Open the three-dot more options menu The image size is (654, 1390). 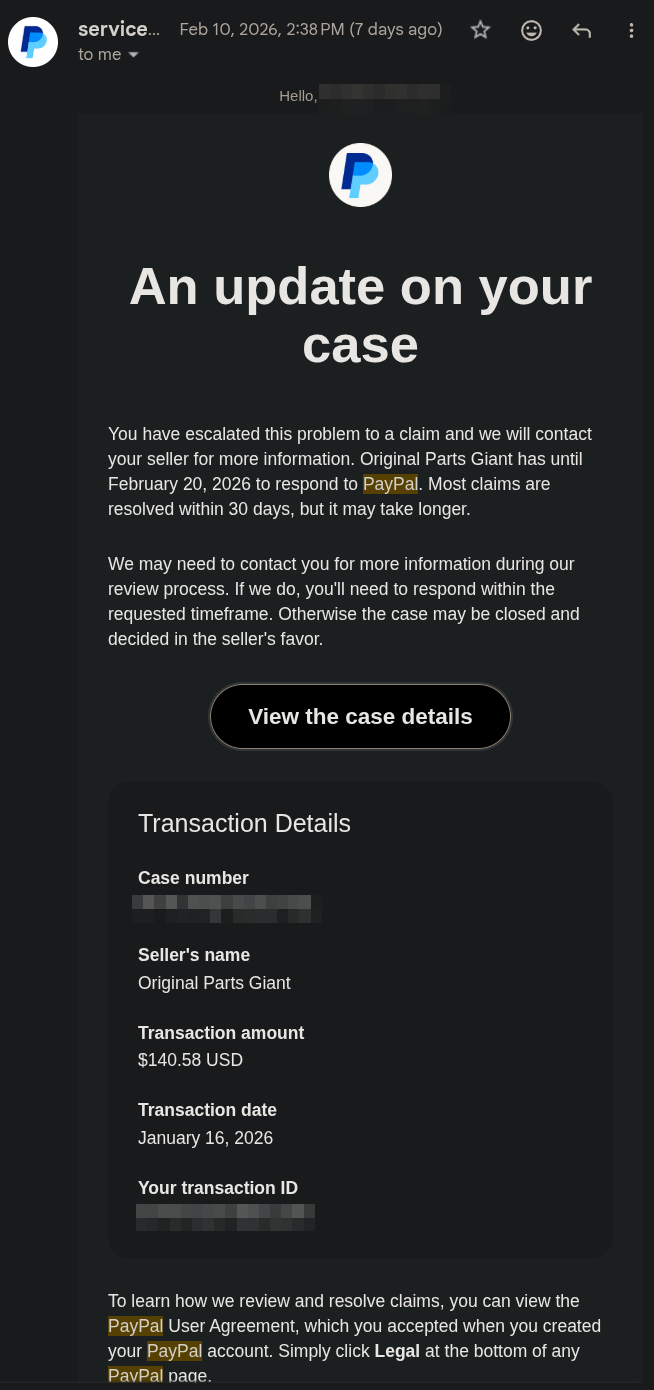pos(631,30)
